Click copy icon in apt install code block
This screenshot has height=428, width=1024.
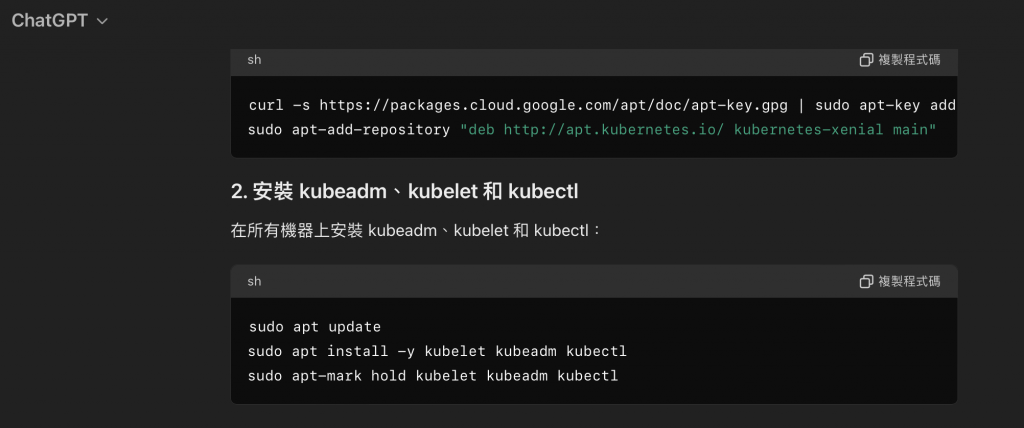(867, 281)
